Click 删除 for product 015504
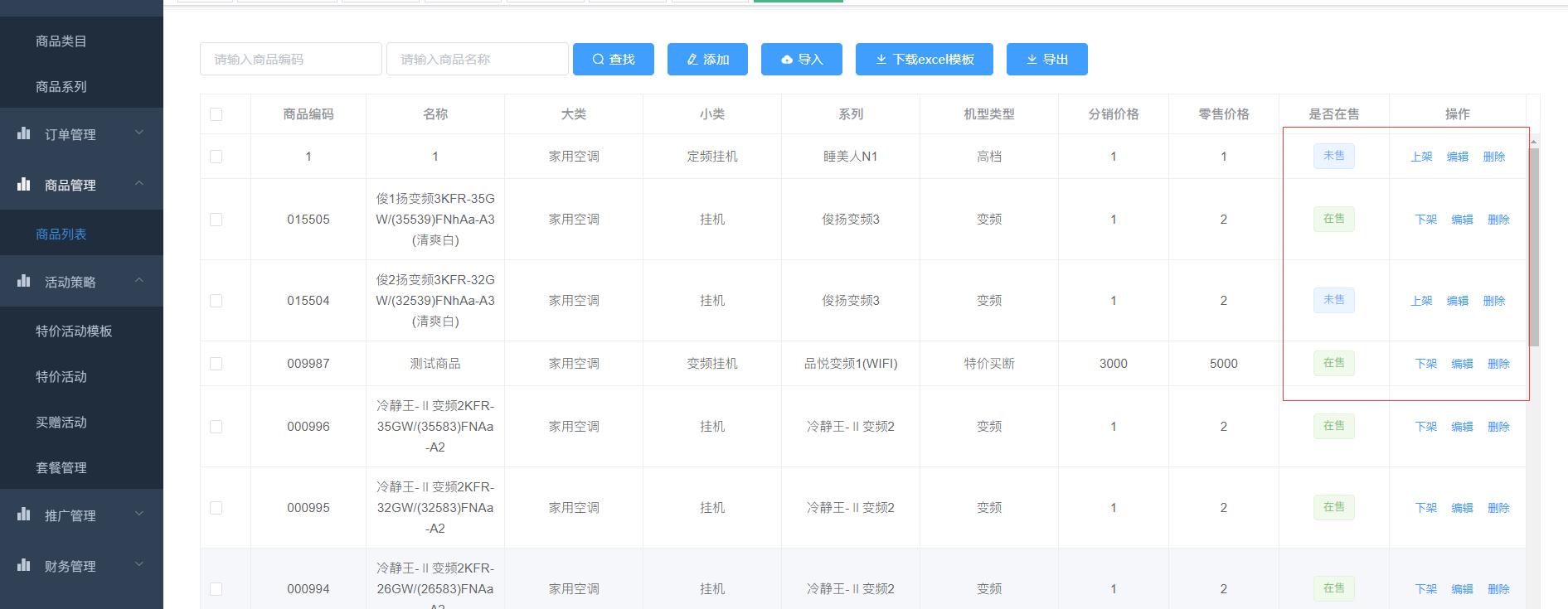Viewport: 1568px width, 609px height. [1494, 301]
